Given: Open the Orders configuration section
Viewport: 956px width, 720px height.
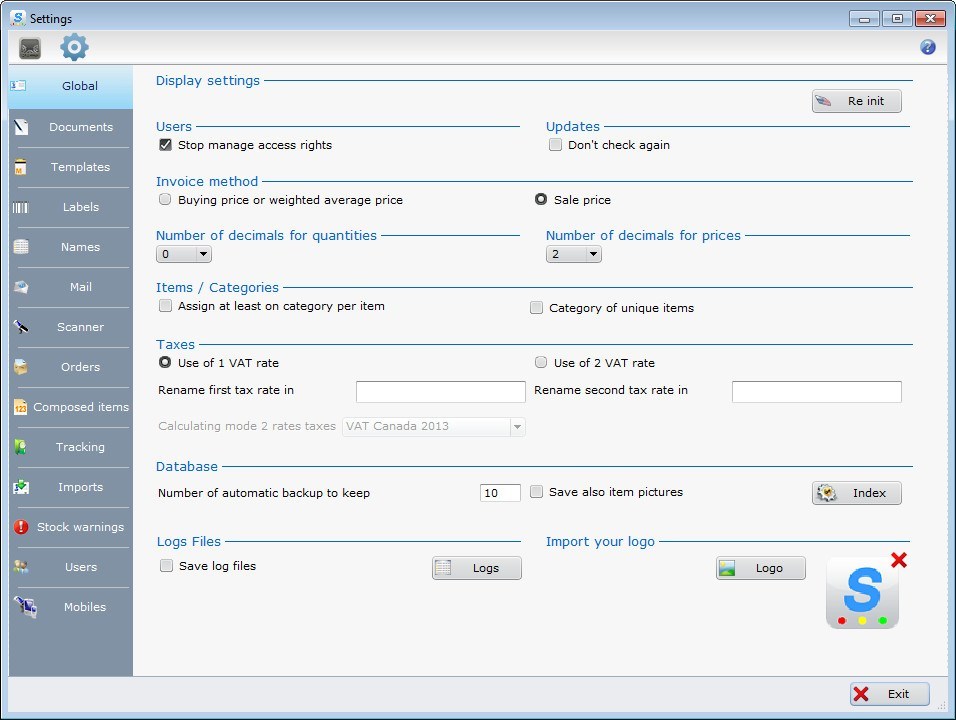Looking at the screenshot, I should (x=79, y=367).
